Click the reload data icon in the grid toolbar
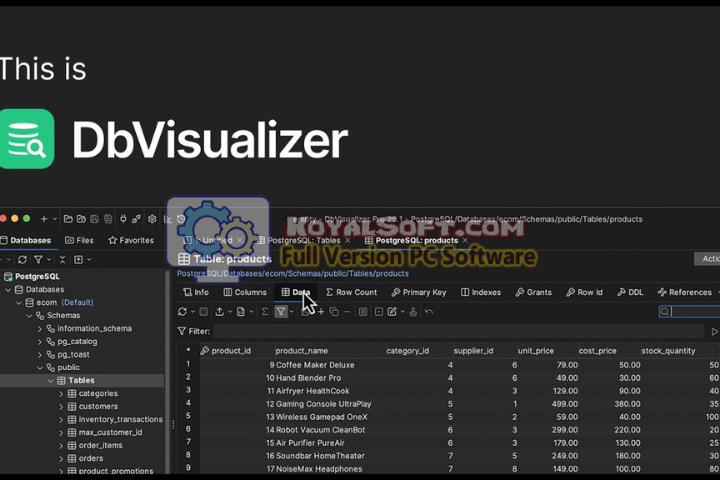 182,312
